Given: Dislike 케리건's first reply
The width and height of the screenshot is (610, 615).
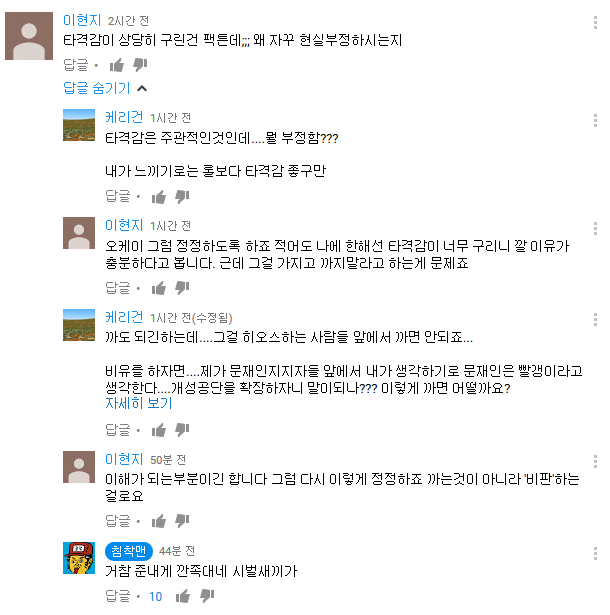Looking at the screenshot, I should 182,197.
